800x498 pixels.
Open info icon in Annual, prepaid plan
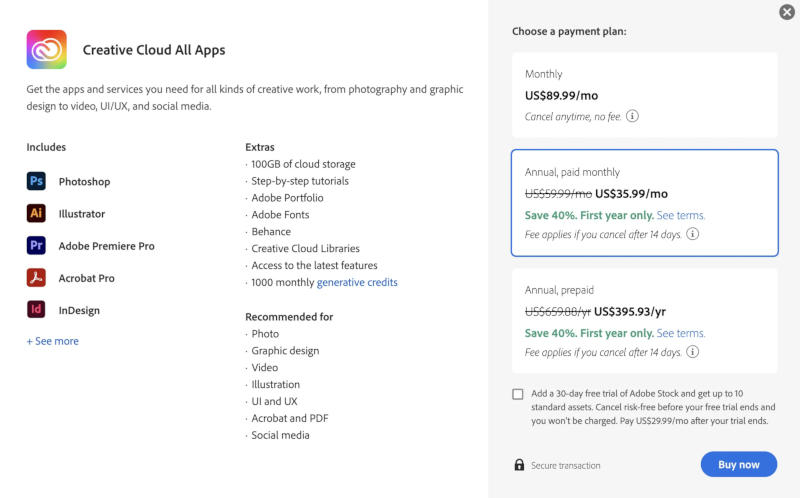pyautogui.click(x=692, y=352)
